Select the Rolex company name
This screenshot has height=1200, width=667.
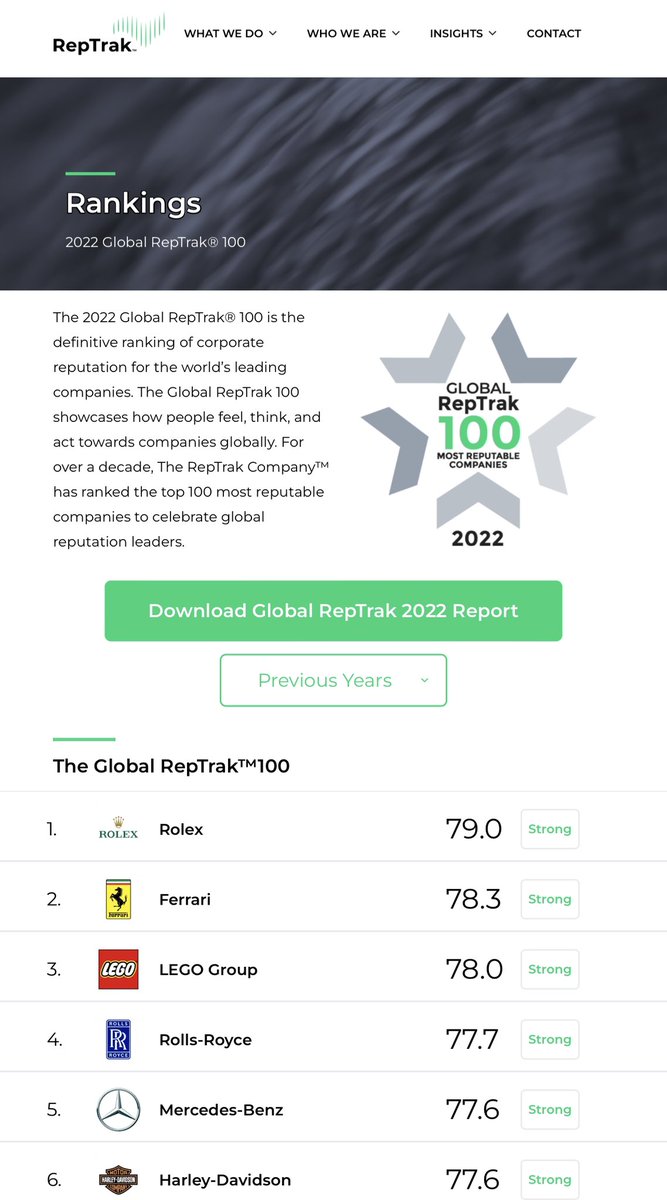[181, 829]
